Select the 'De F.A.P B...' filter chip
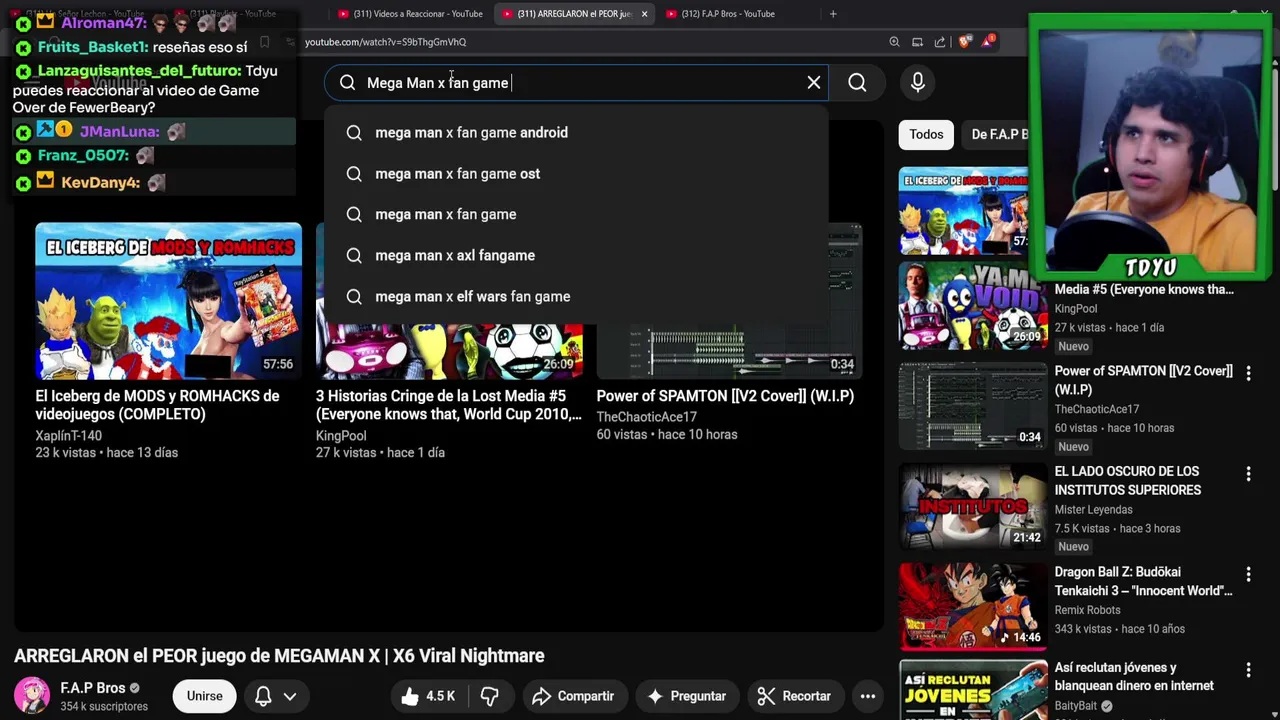This screenshot has width=1280, height=720. [1000, 134]
